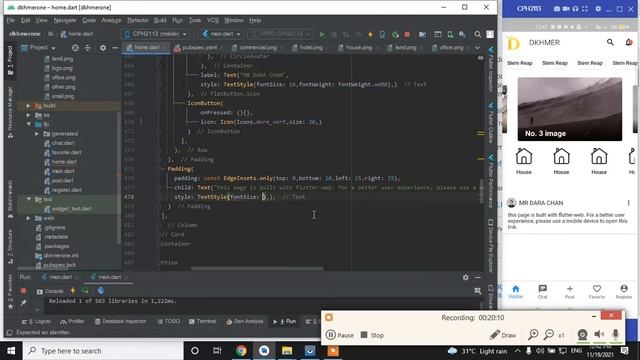
Task: Click the red stop icon in Run panel
Action: 23,291
